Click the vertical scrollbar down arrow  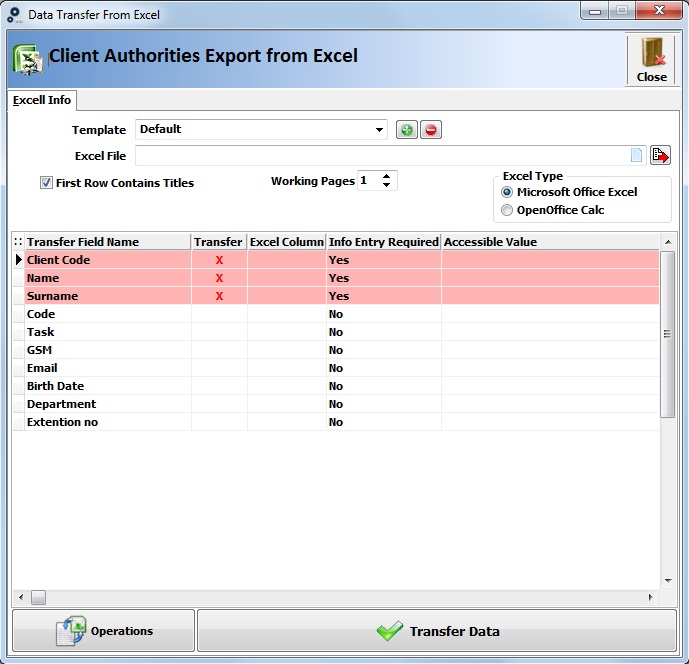pyautogui.click(x=668, y=581)
